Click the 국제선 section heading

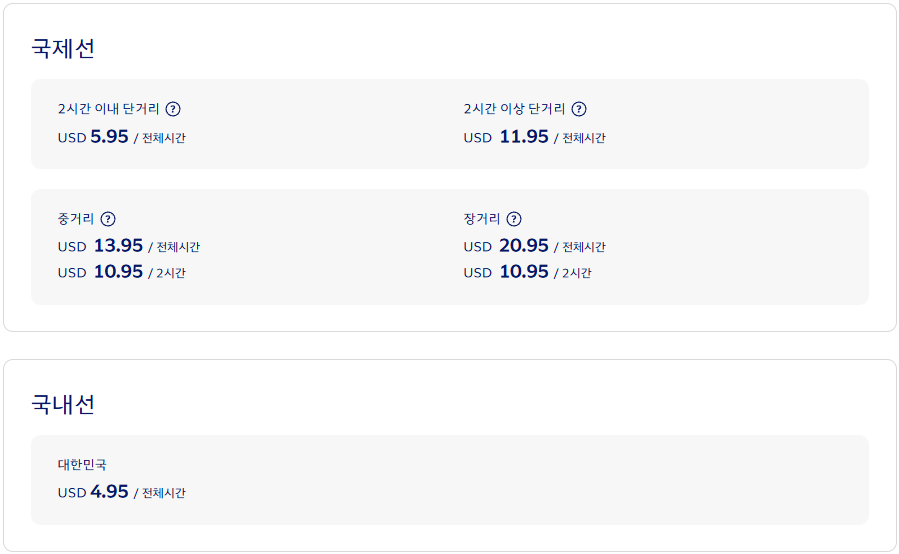[x=63, y=48]
